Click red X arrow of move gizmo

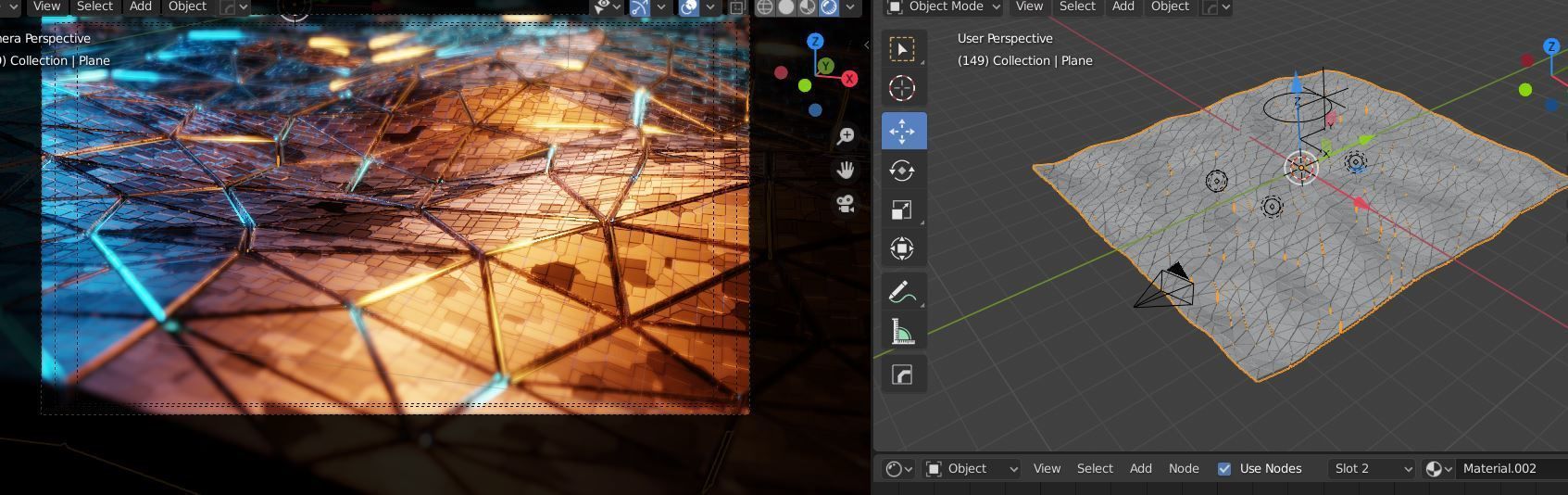[1361, 203]
